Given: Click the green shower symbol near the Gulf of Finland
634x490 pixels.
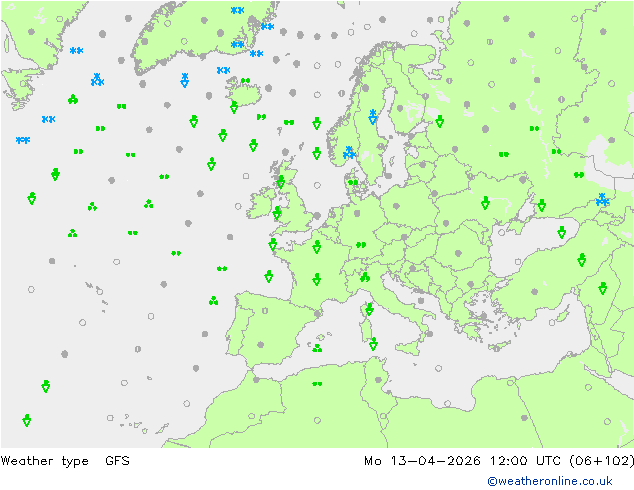Looking at the screenshot, I should [x=439, y=123].
